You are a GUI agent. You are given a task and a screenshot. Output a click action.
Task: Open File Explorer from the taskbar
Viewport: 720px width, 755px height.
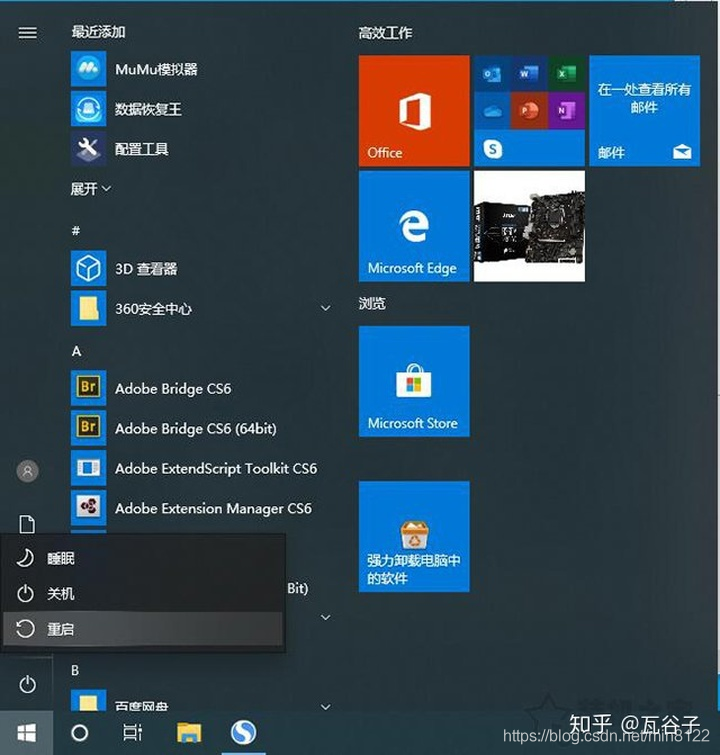[x=189, y=733]
